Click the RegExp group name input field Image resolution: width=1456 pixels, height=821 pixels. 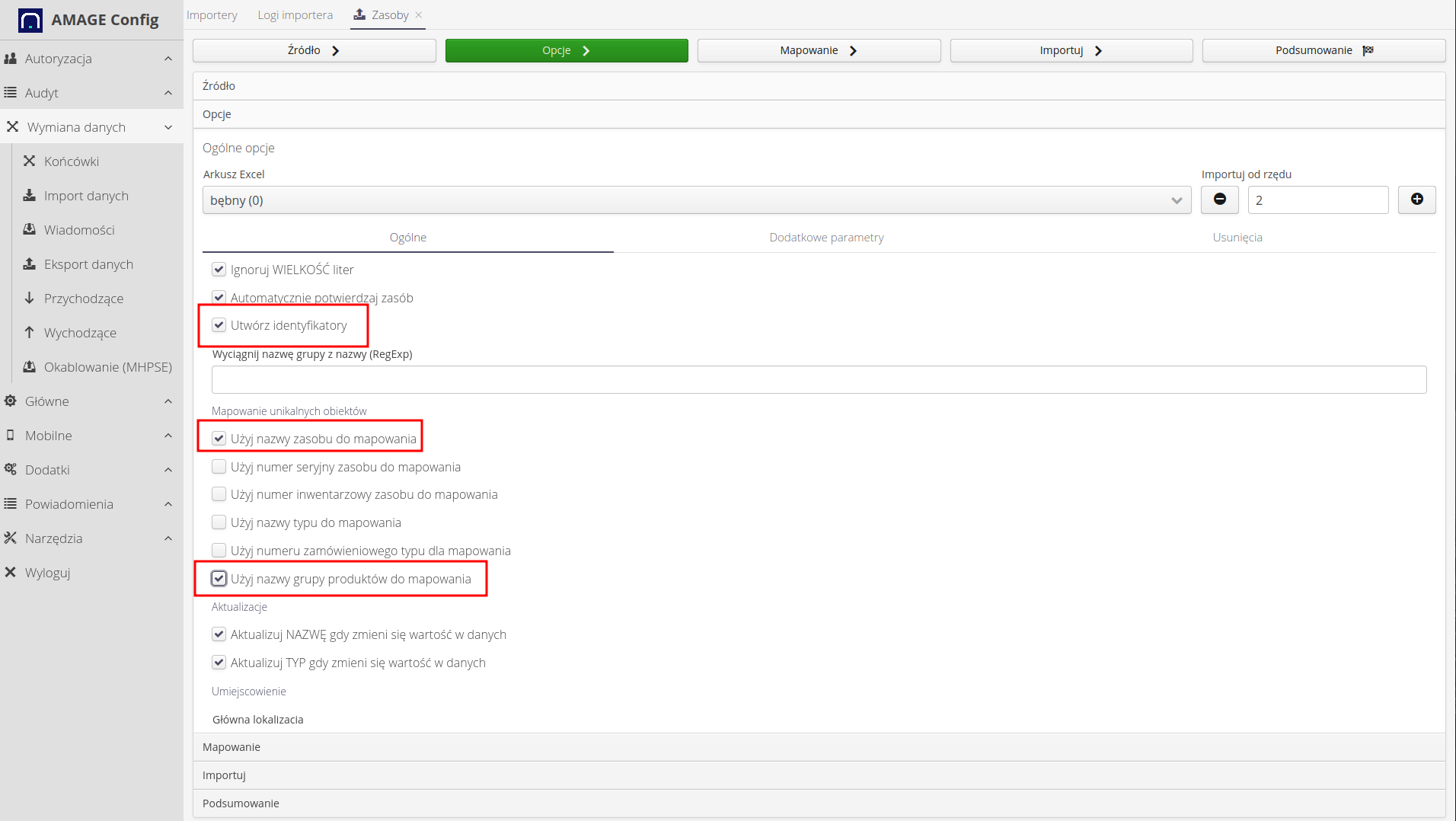(819, 379)
